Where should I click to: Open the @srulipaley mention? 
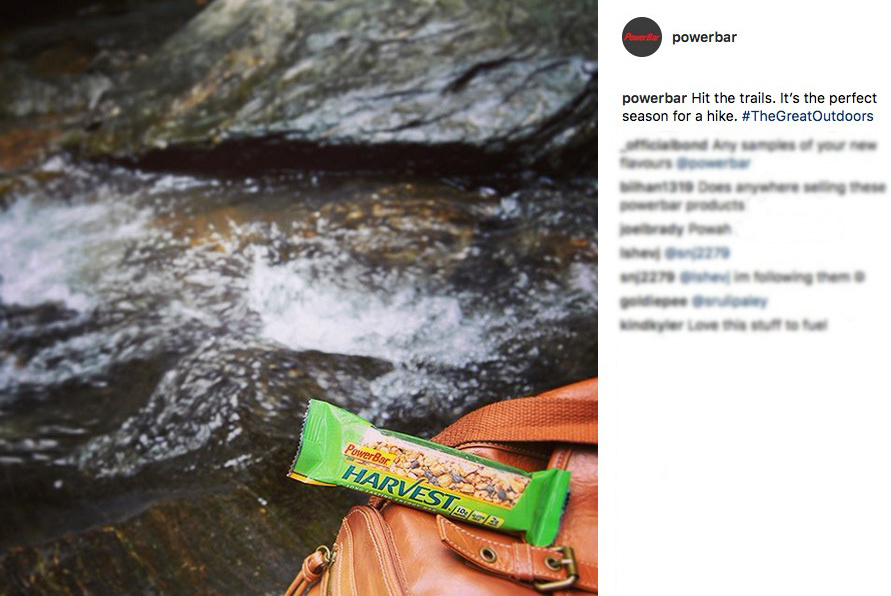[x=730, y=301]
